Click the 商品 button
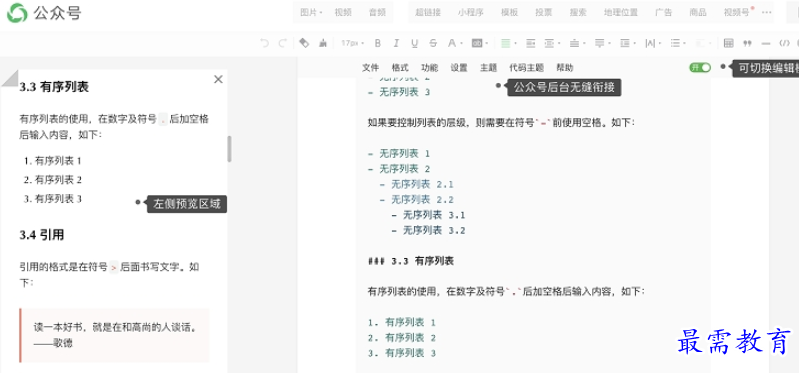This screenshot has height=373, width=799. [x=698, y=13]
